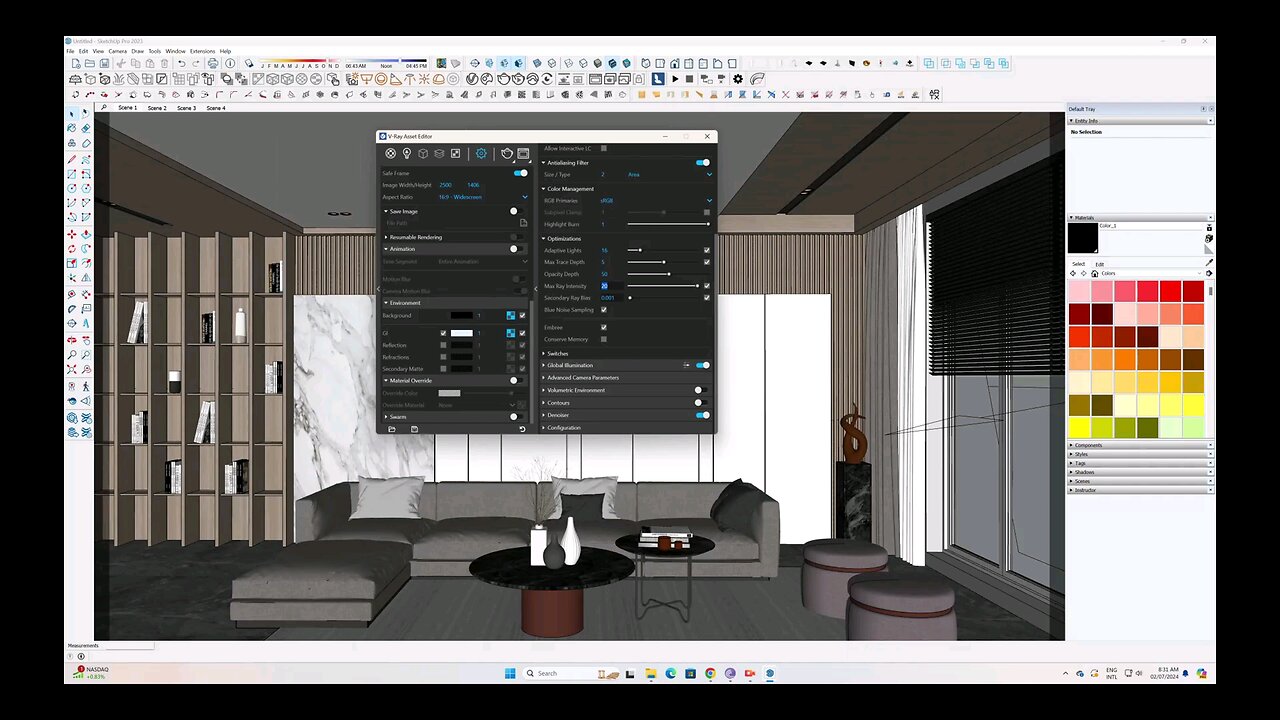Click revert to defaults icon in Asset Editor
The height and width of the screenshot is (720, 1280).
[x=522, y=429]
